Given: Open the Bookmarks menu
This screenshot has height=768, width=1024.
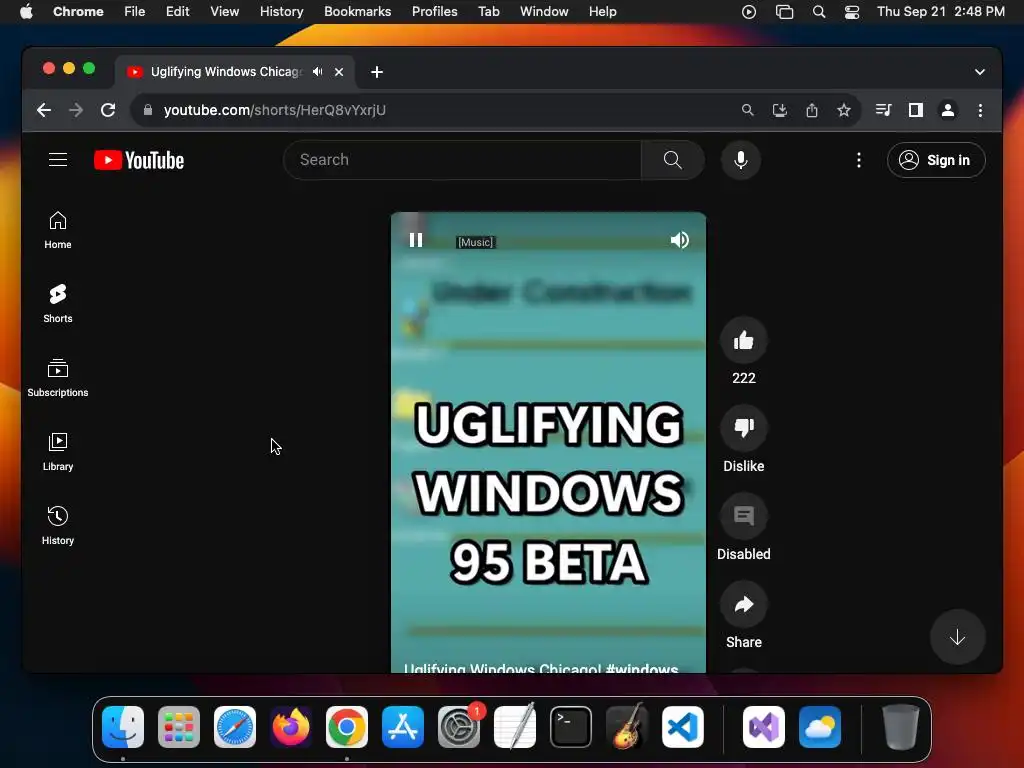Looking at the screenshot, I should pos(357,12).
